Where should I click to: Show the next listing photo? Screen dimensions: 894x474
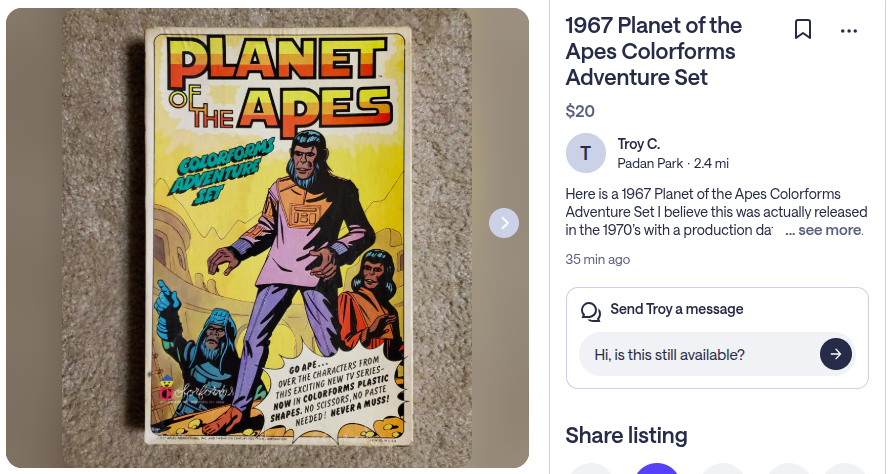point(504,223)
